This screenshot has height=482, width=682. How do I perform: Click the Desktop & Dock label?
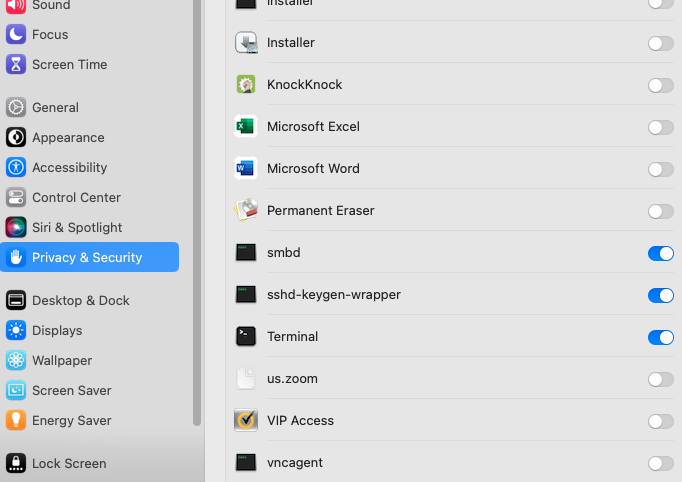80,301
